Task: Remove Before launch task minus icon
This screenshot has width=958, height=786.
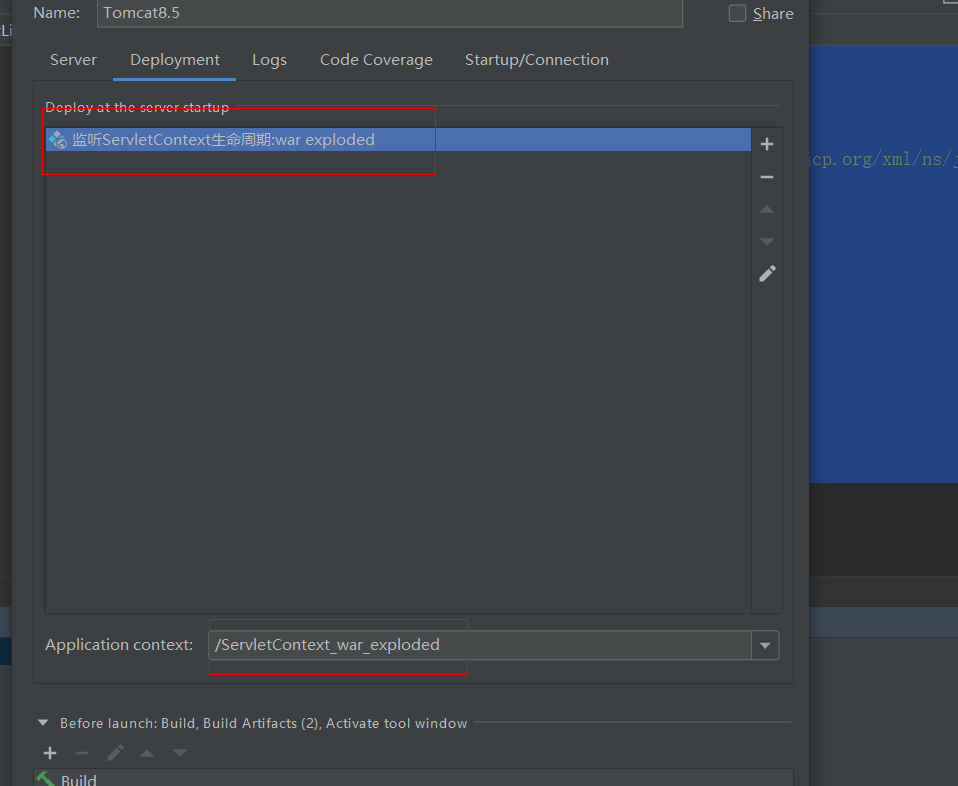Action: point(82,753)
